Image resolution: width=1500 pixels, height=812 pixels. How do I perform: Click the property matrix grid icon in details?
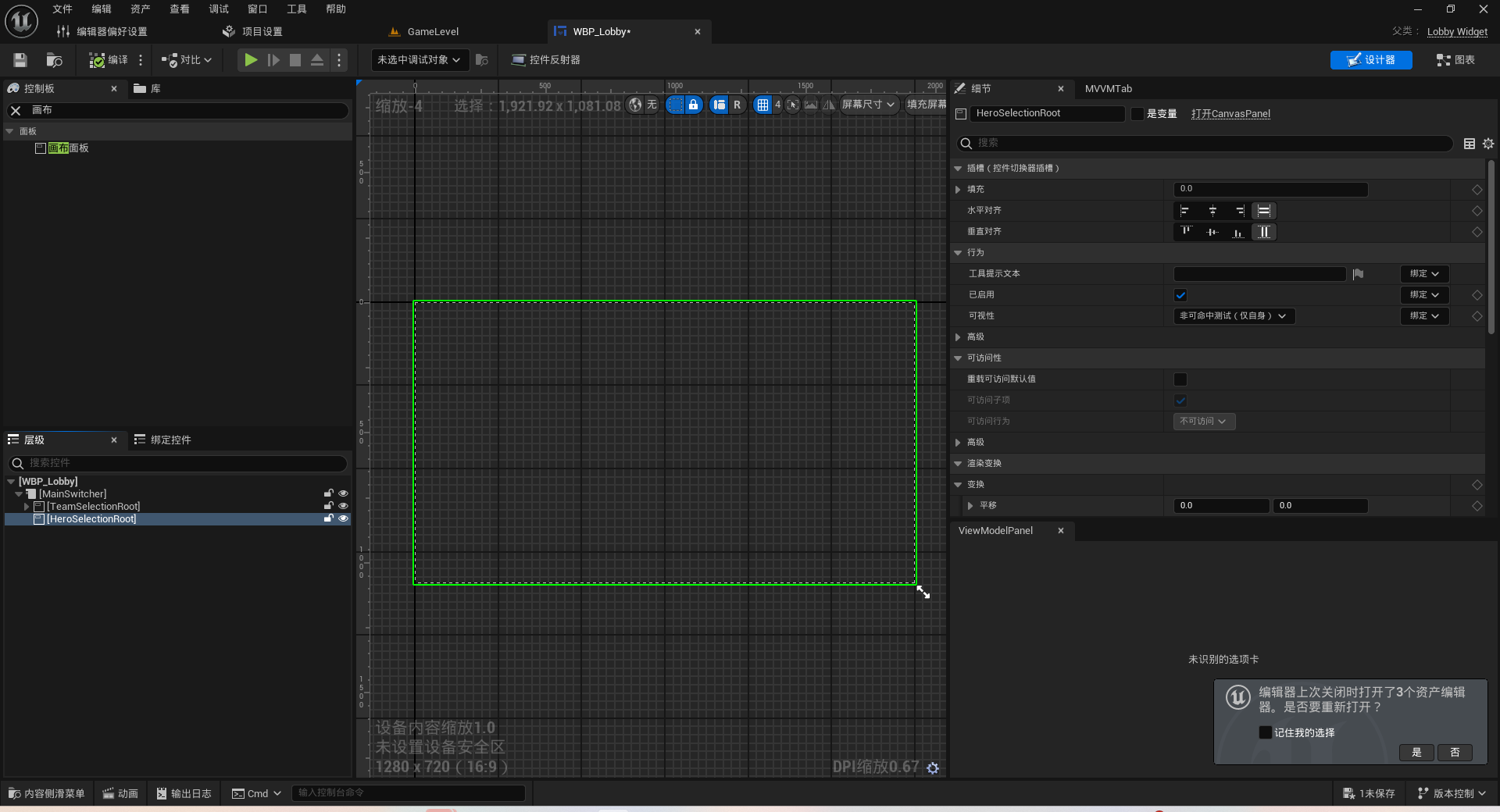[x=1470, y=144]
